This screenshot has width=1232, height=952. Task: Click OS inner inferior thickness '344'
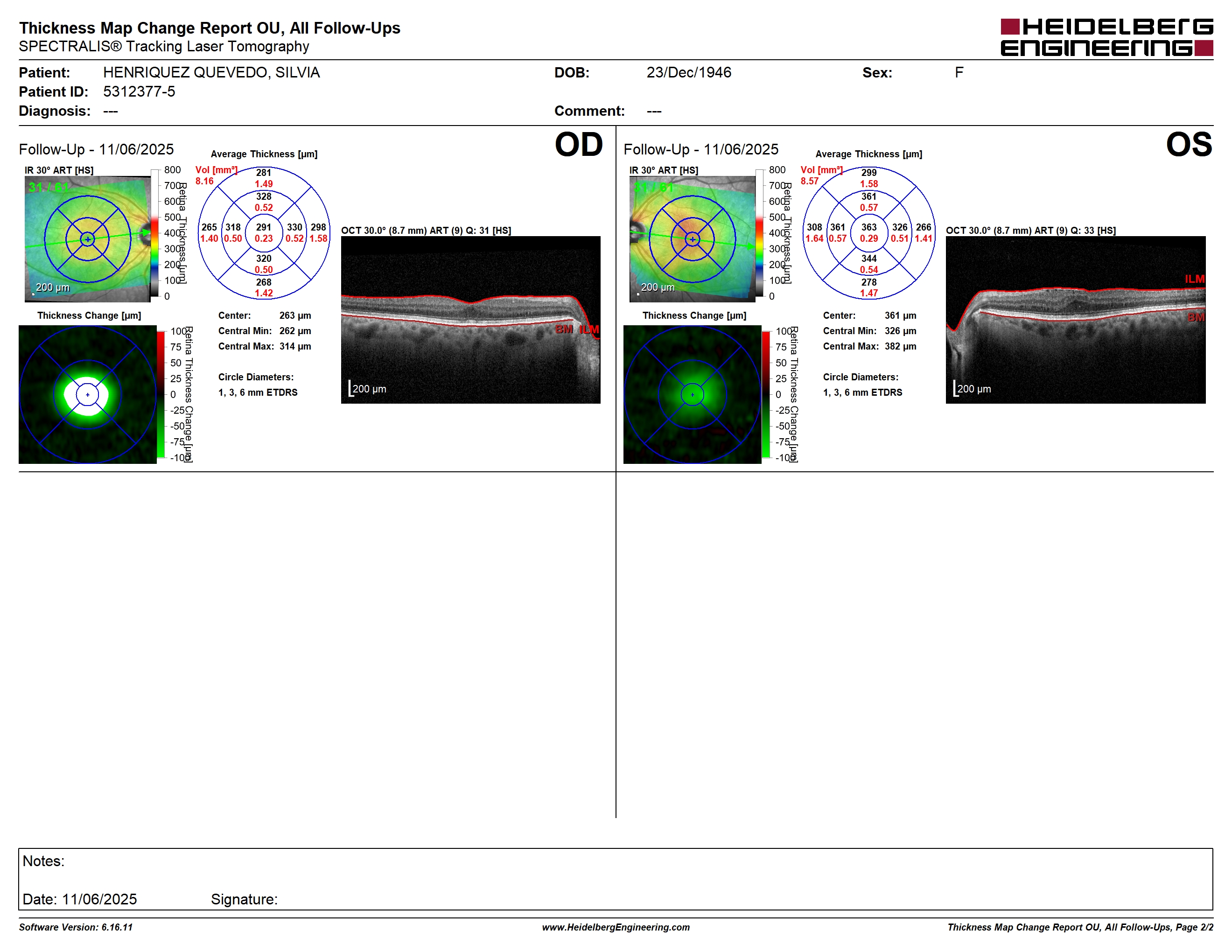pos(869,259)
